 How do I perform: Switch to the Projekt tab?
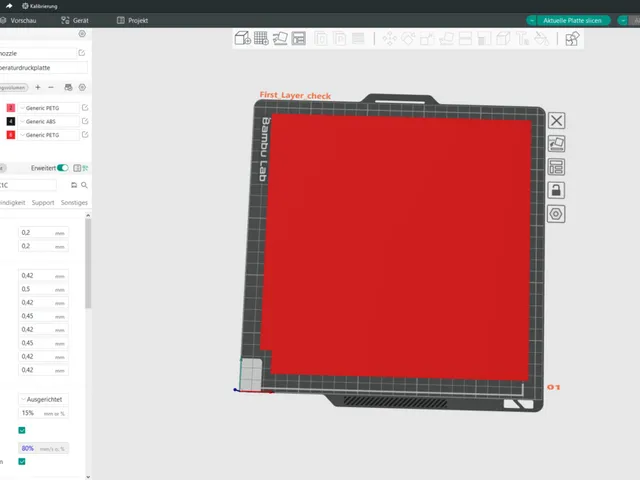(x=132, y=20)
